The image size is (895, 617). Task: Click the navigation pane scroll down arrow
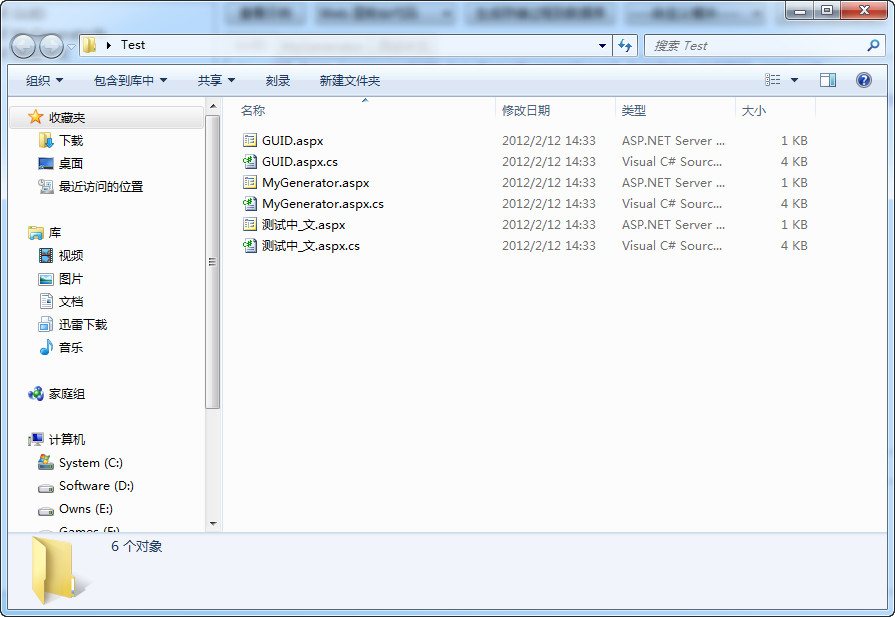[213, 523]
